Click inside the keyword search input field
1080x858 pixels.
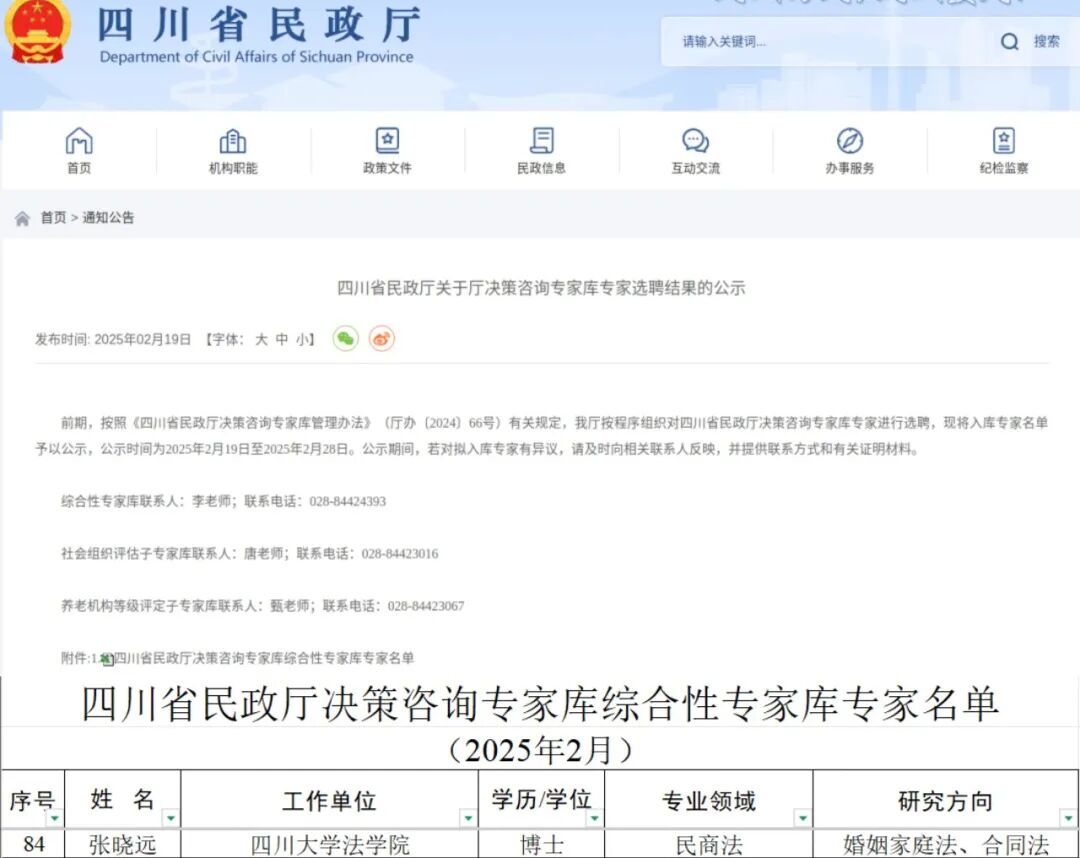pyautogui.click(x=800, y=43)
